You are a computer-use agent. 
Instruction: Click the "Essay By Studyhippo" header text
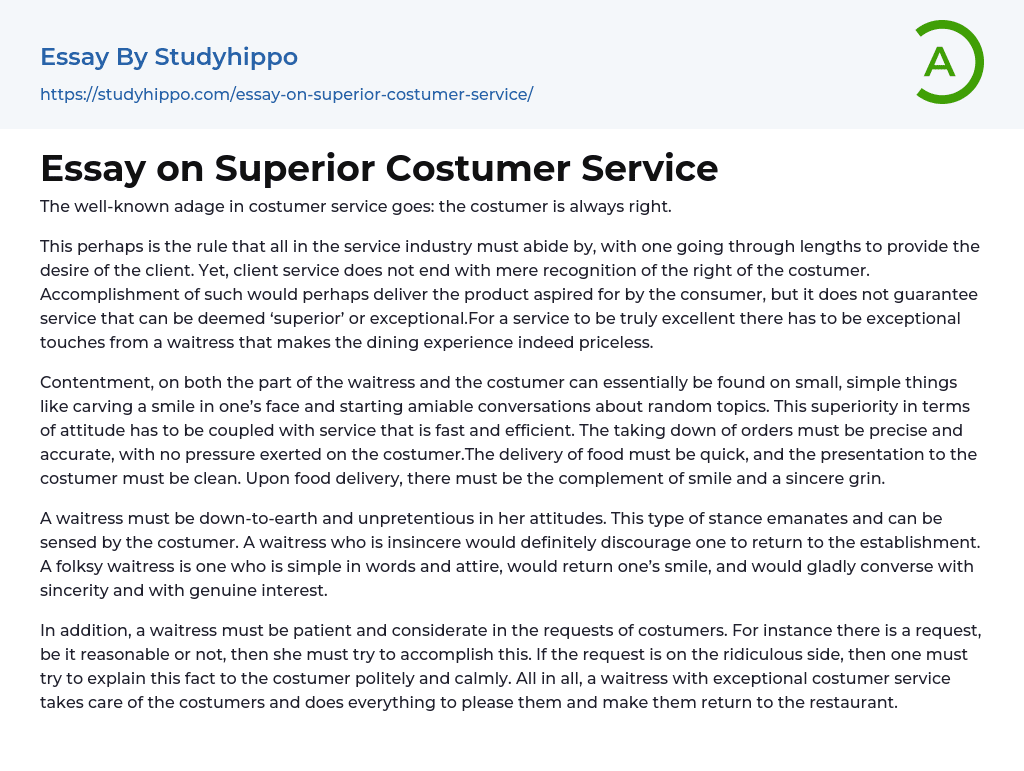[169, 57]
